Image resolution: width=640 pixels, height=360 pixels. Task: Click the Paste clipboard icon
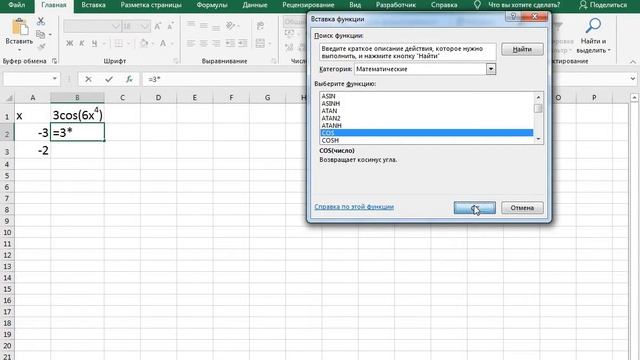tap(19, 27)
